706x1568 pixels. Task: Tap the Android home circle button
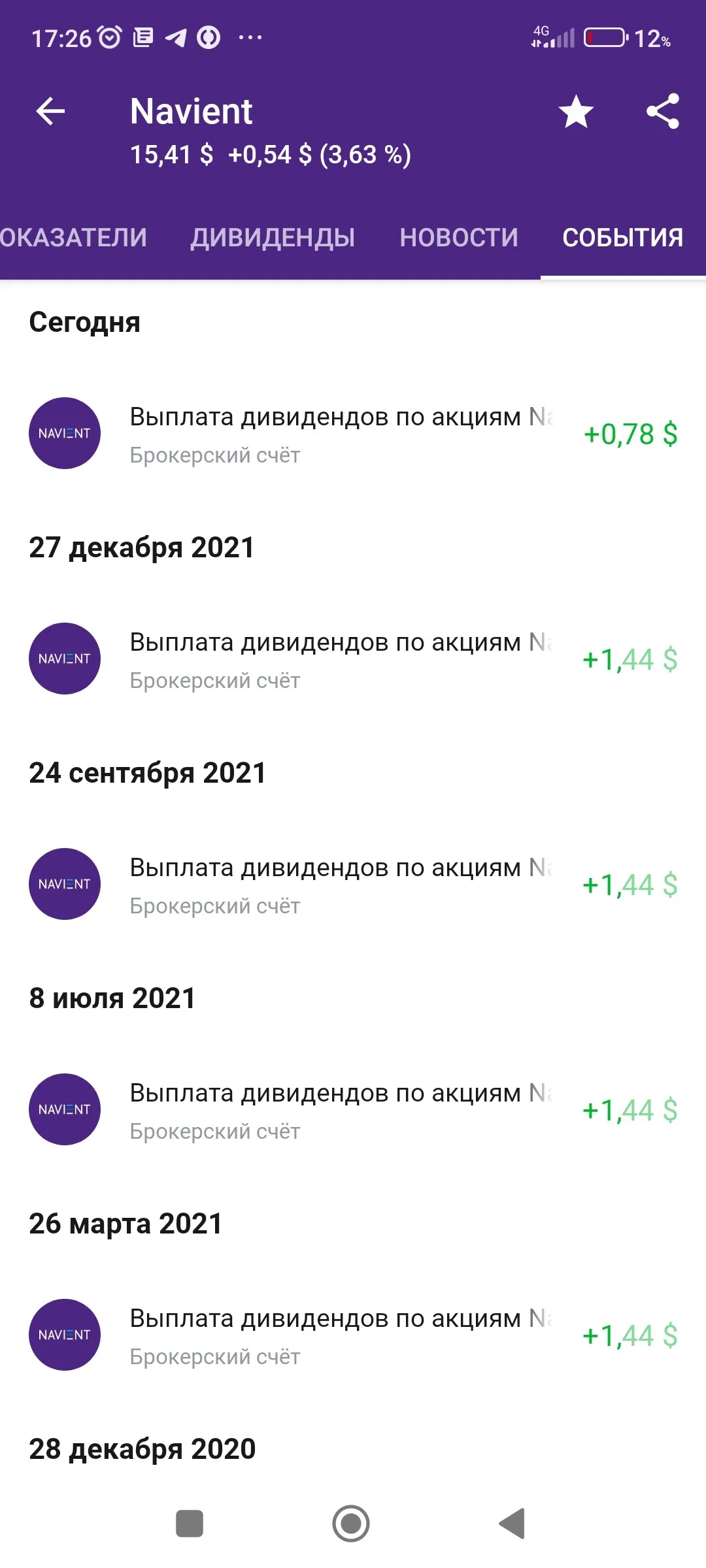coord(351,1524)
